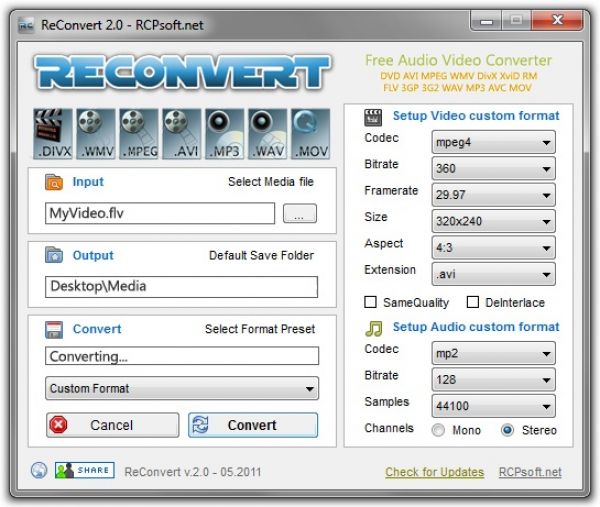Click the 'Select Format Preset' label
Screen dimensions: 600x507
[x=260, y=329]
